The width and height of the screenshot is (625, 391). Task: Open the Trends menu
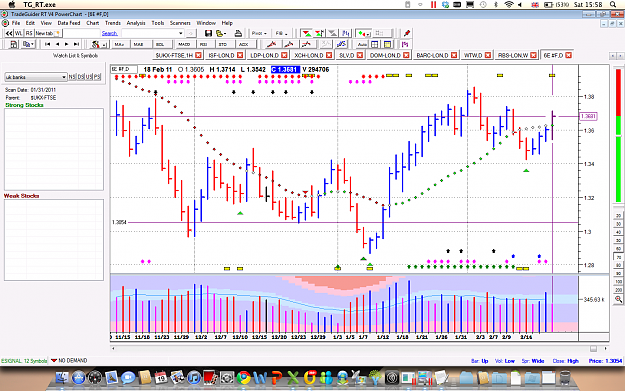[x=113, y=23]
